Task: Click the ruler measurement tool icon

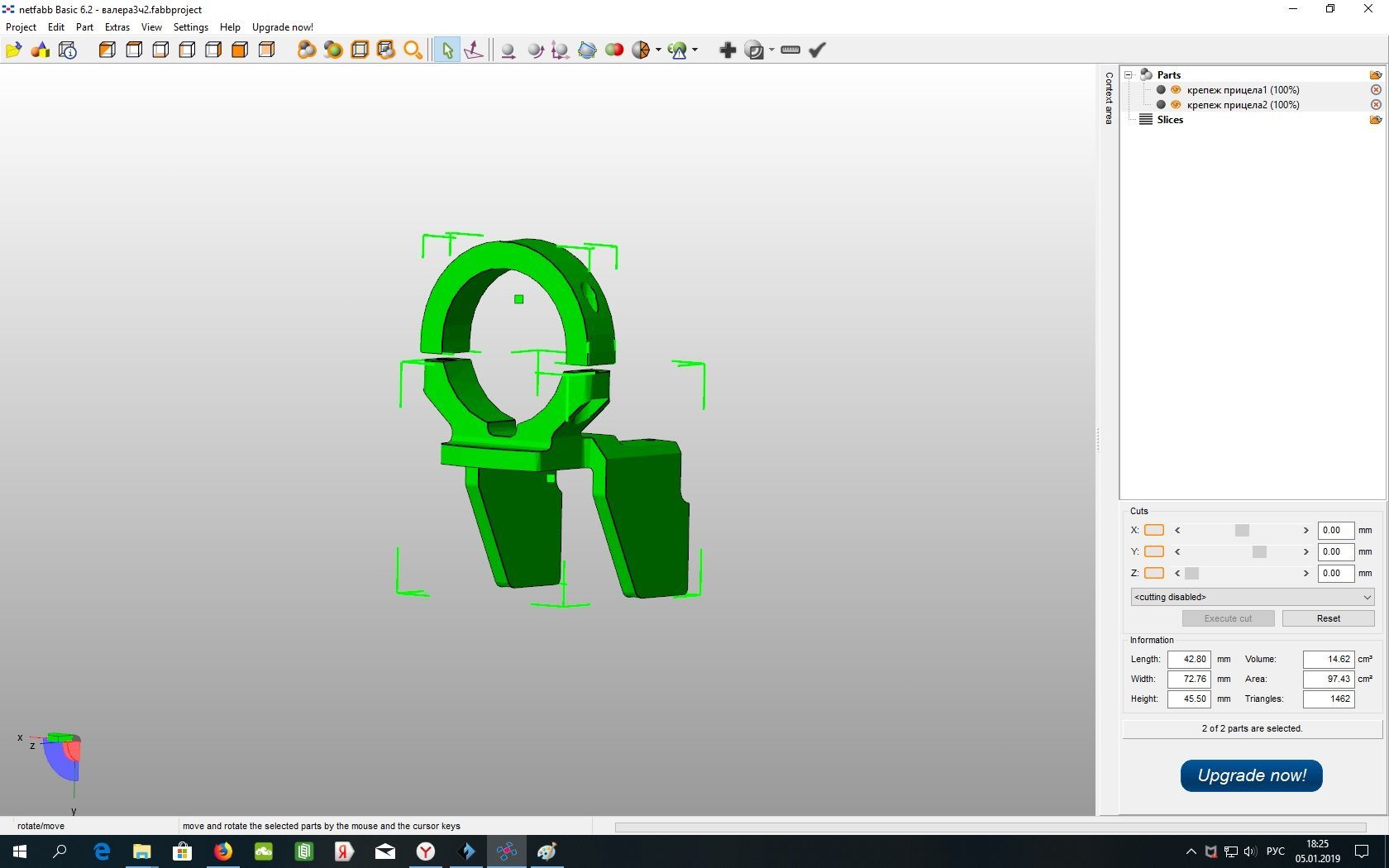Action: click(x=790, y=50)
